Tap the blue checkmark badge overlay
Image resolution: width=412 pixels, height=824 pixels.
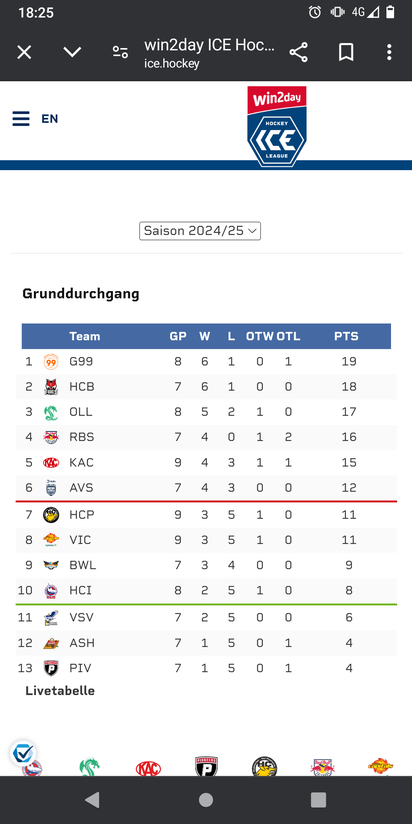23,753
